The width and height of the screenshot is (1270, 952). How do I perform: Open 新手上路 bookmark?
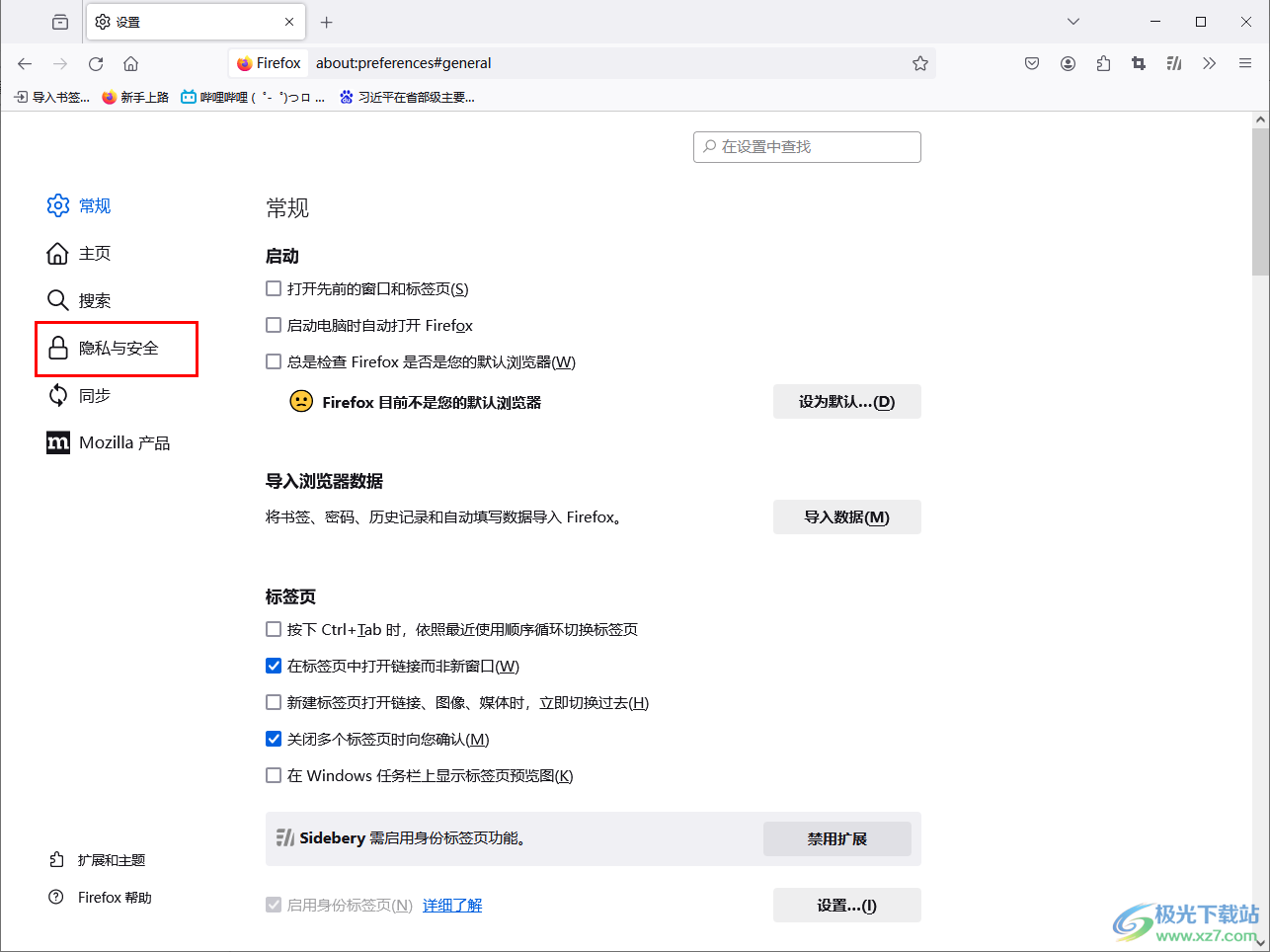coord(135,97)
